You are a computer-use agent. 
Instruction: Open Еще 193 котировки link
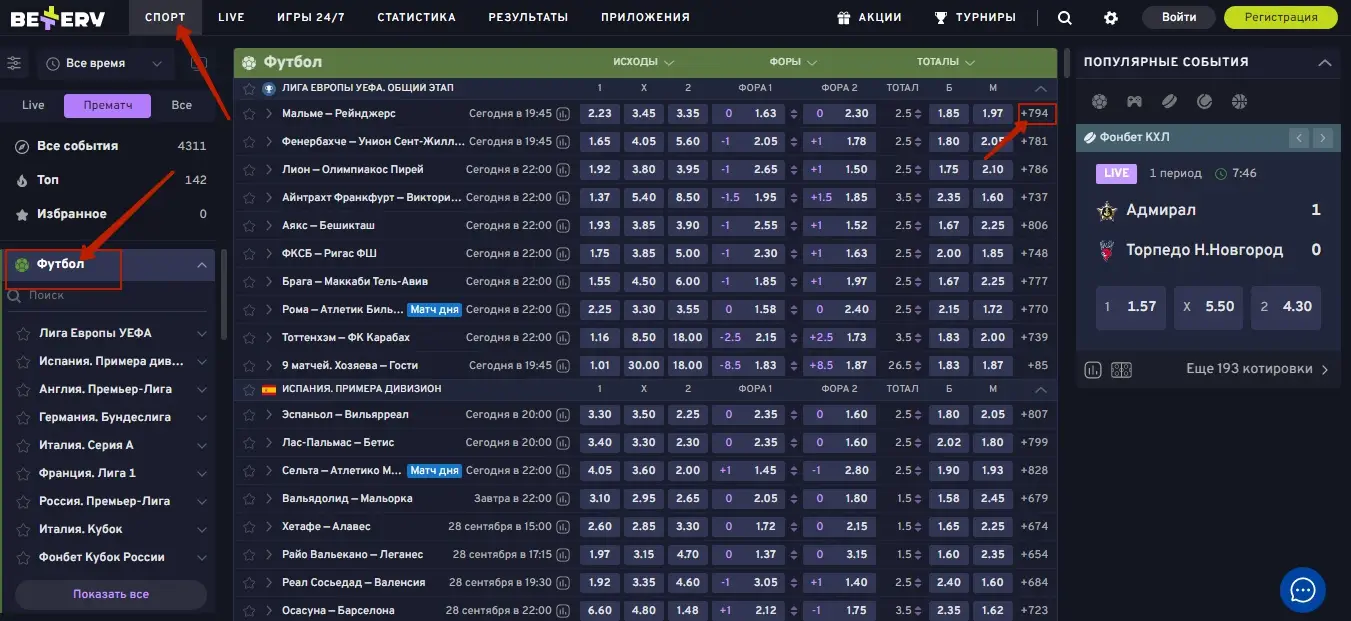1258,369
